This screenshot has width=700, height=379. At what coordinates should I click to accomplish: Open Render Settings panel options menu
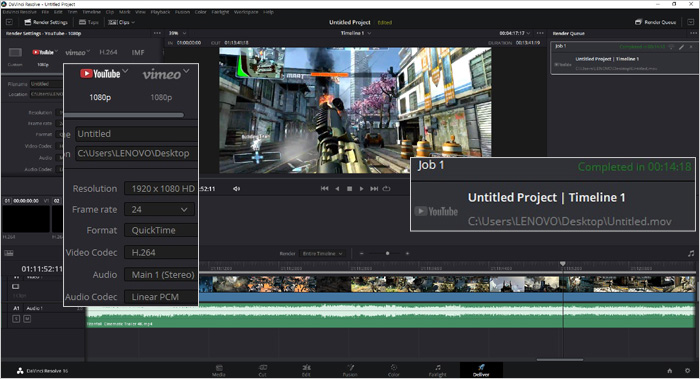point(157,33)
